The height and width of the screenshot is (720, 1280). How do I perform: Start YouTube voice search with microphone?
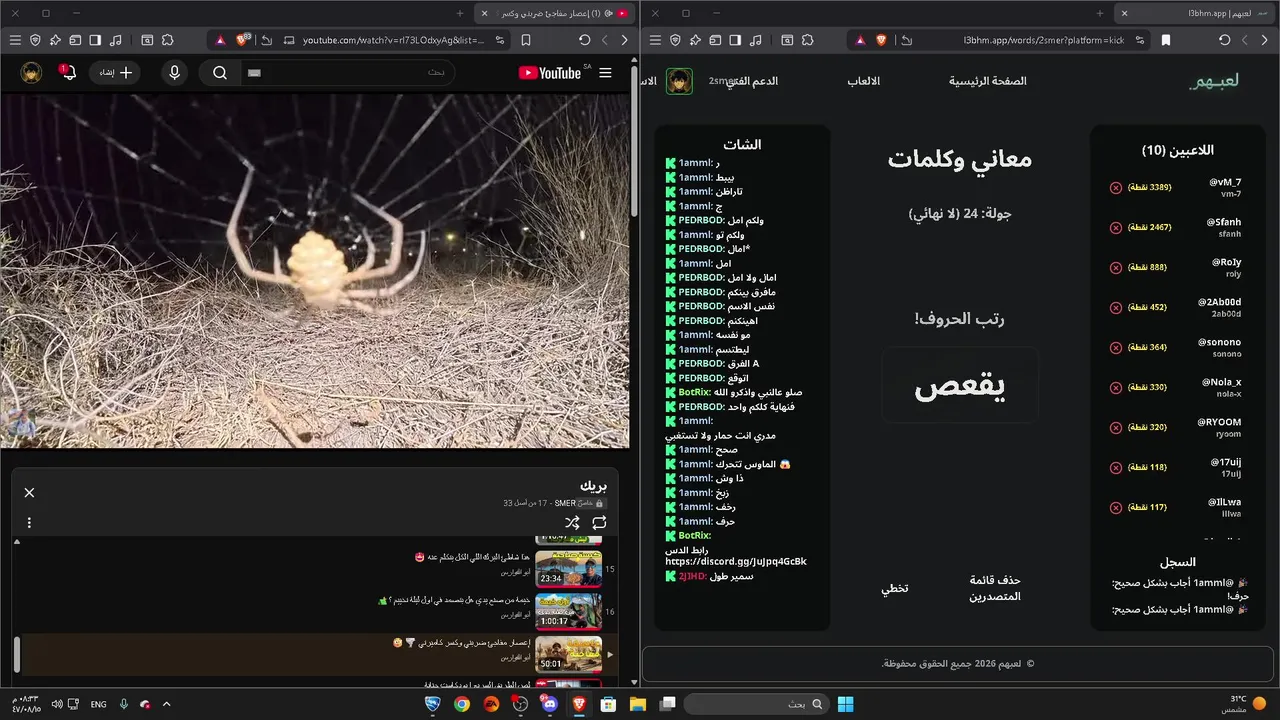pos(175,73)
